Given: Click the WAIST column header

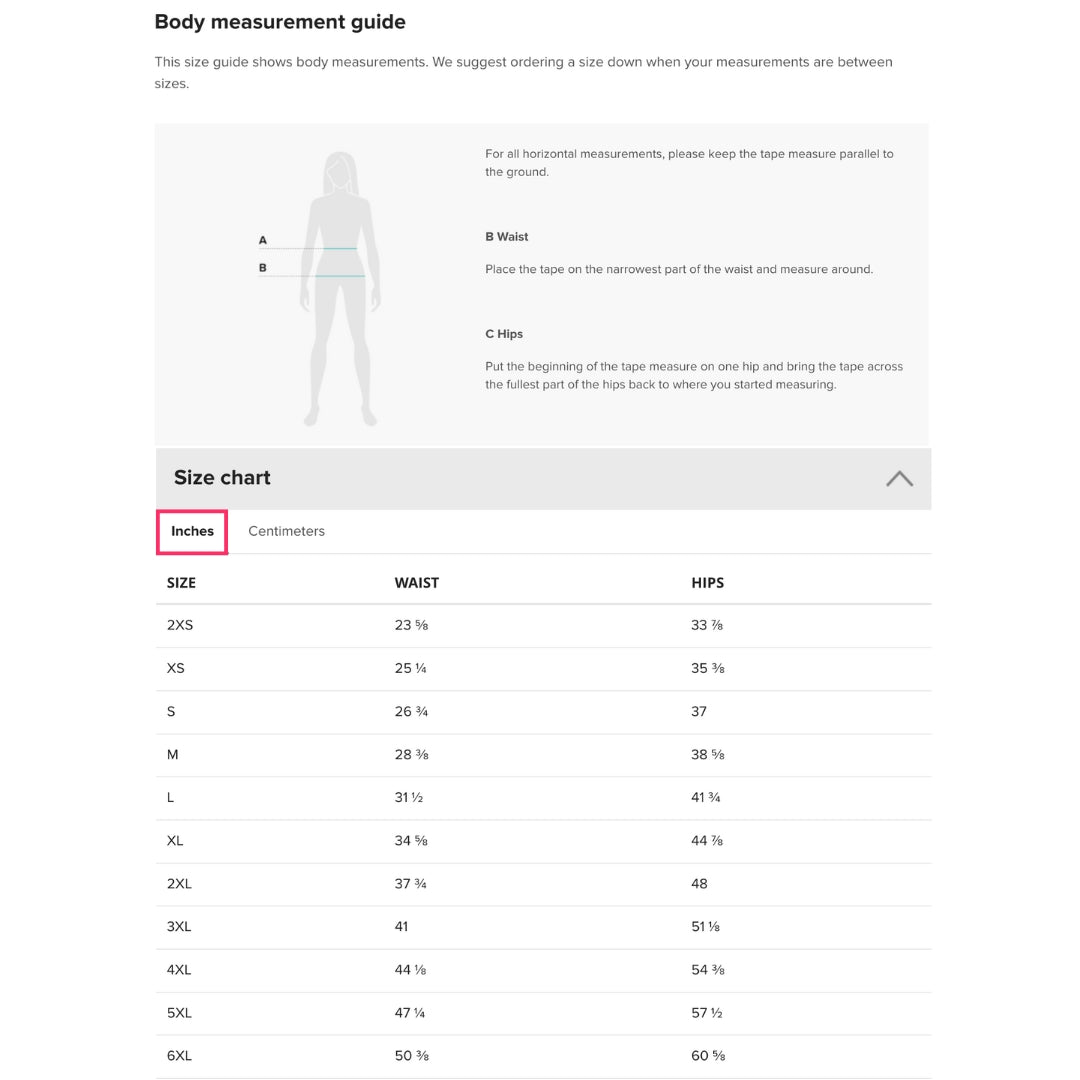Looking at the screenshot, I should (416, 582).
